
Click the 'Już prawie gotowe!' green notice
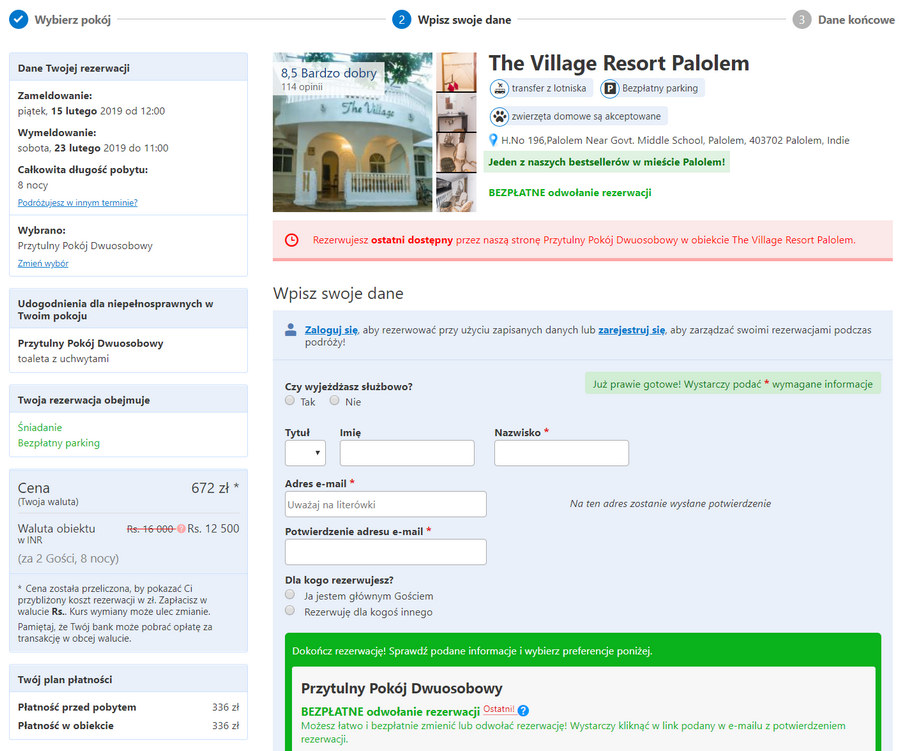733,384
